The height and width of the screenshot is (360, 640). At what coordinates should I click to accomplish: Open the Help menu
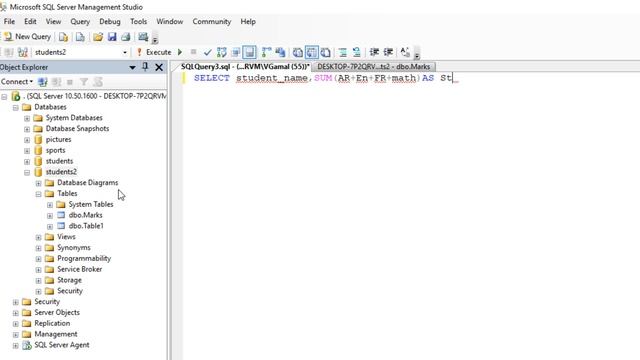pyautogui.click(x=248, y=22)
